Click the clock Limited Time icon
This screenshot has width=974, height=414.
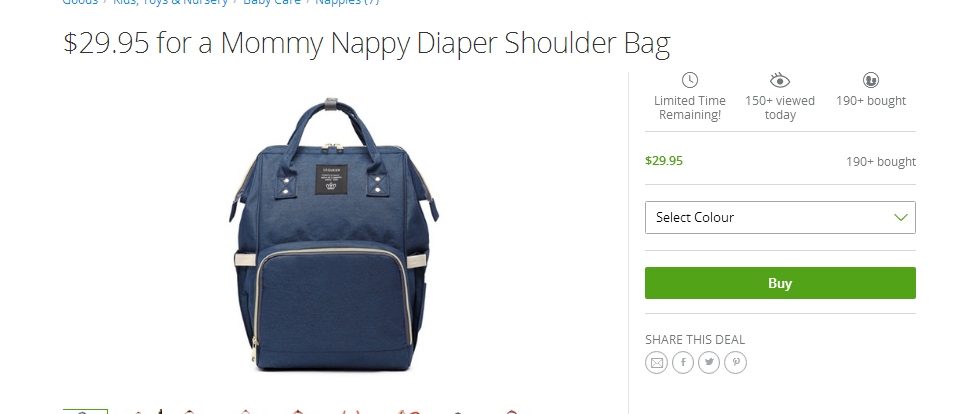coord(690,80)
